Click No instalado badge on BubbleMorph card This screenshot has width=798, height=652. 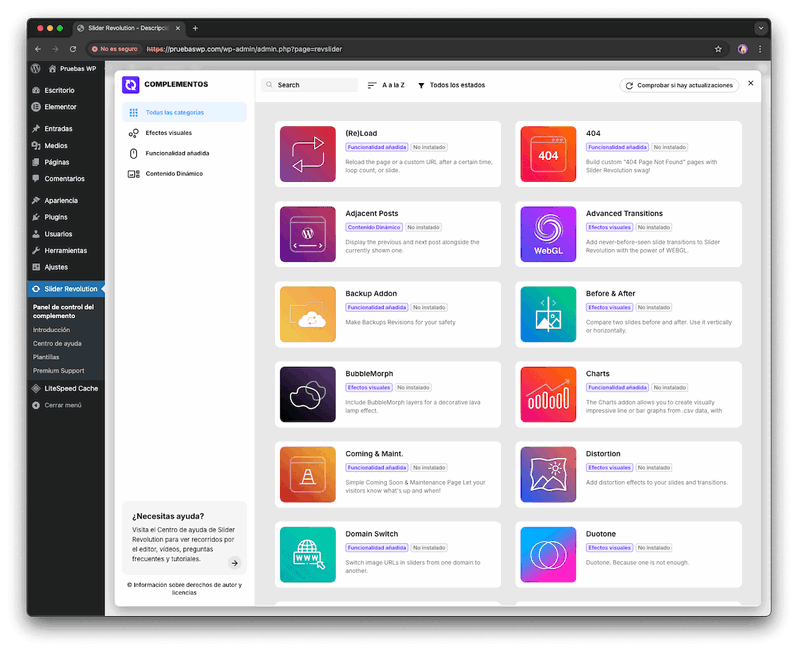pos(413,388)
